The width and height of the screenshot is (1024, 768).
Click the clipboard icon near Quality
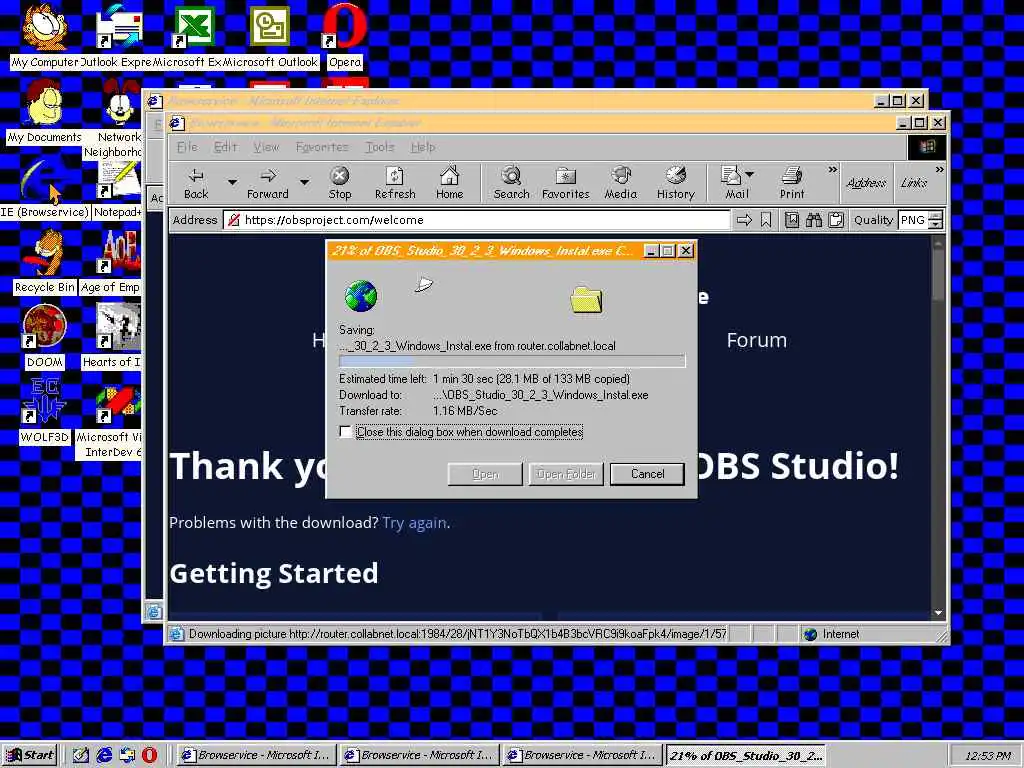[x=836, y=220]
